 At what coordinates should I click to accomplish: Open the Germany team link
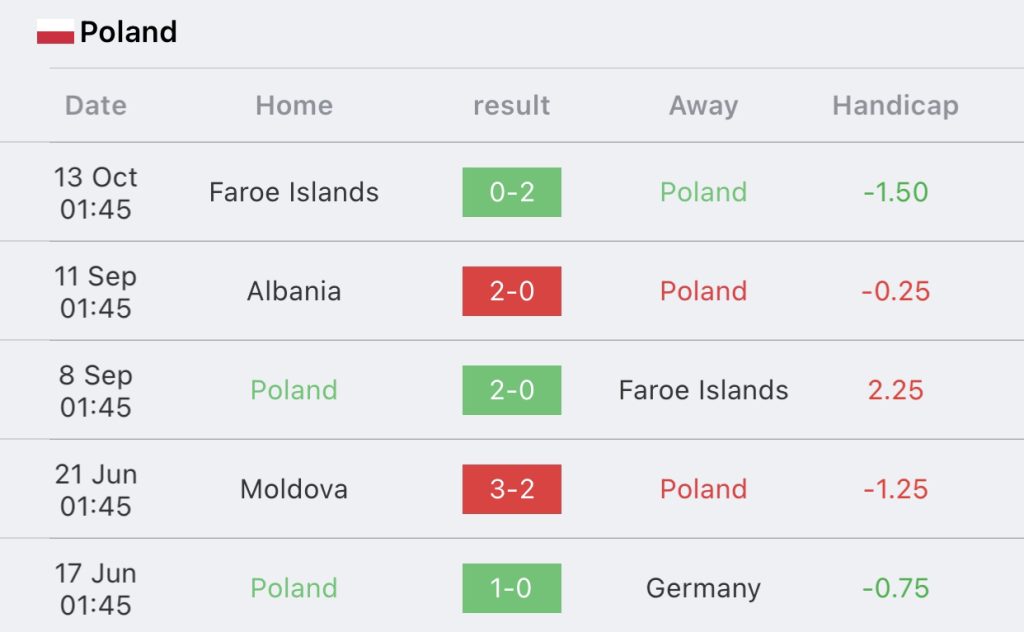(x=703, y=589)
